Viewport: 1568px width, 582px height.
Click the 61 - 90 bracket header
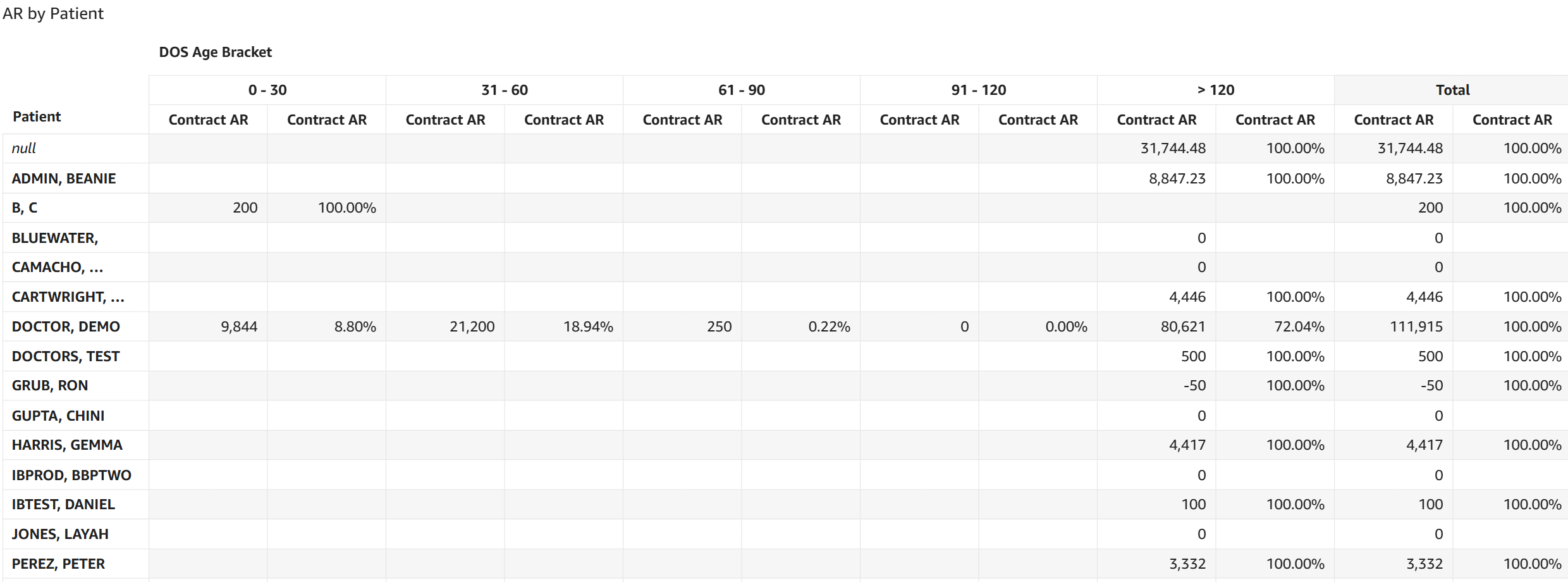[x=742, y=90]
